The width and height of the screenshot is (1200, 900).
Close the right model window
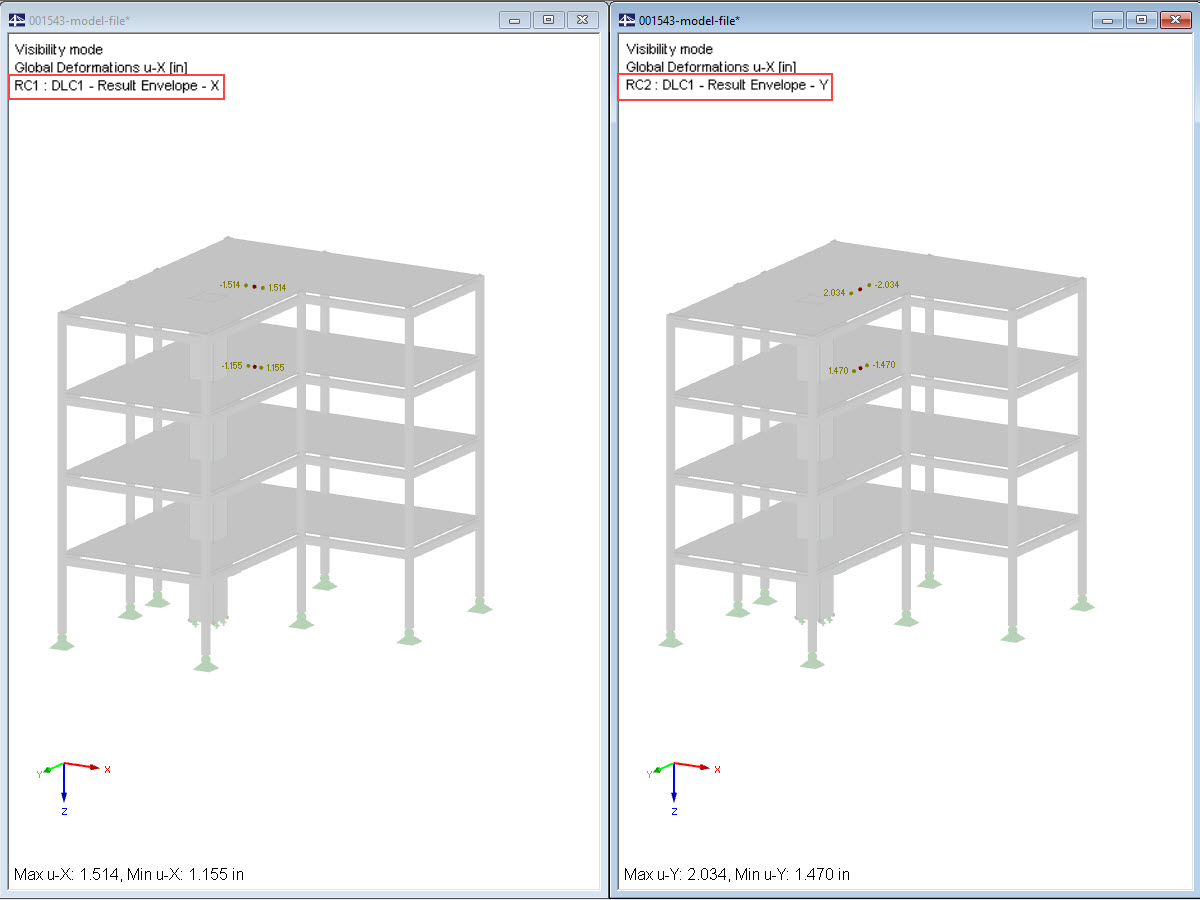point(1176,20)
